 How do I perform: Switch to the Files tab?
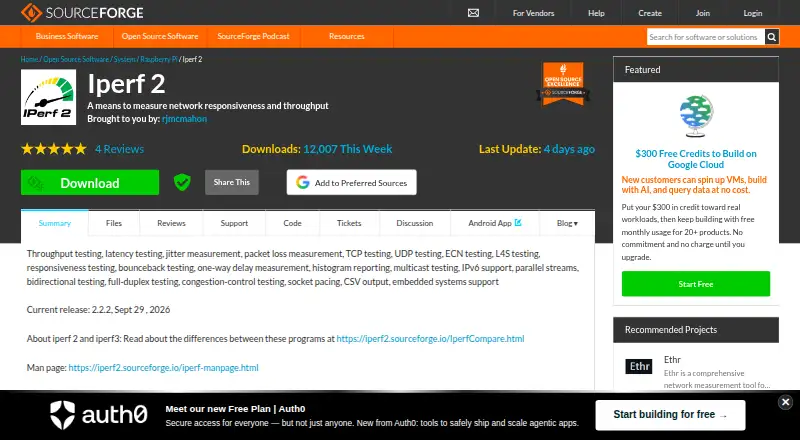coord(114,223)
